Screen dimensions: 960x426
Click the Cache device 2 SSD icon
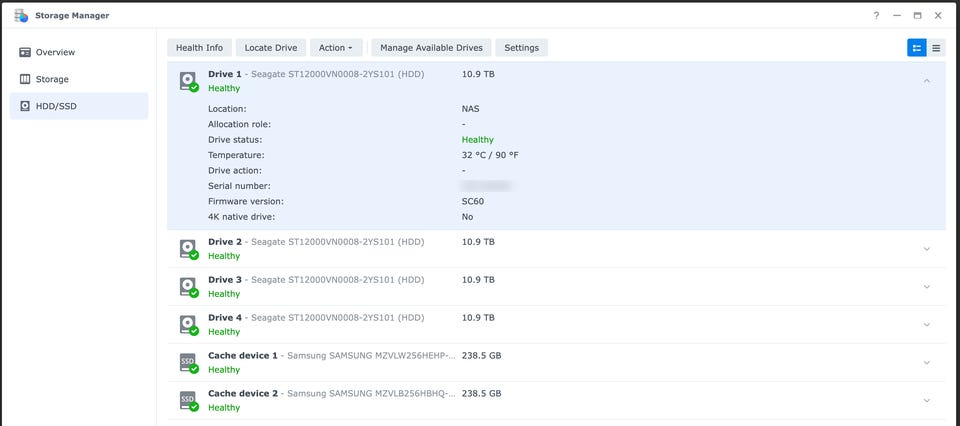pyautogui.click(x=189, y=401)
